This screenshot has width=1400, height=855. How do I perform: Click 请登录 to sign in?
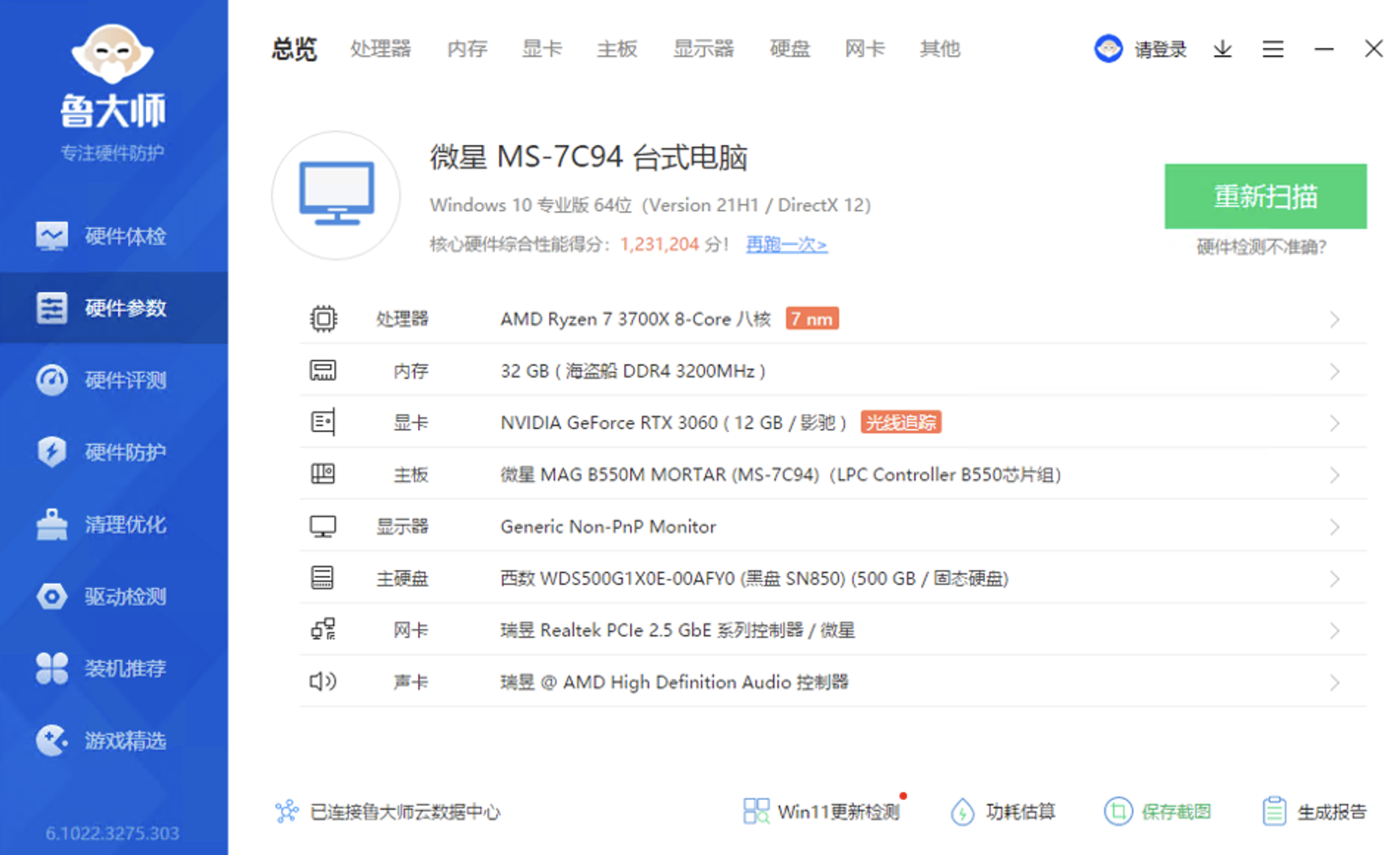coord(1160,49)
